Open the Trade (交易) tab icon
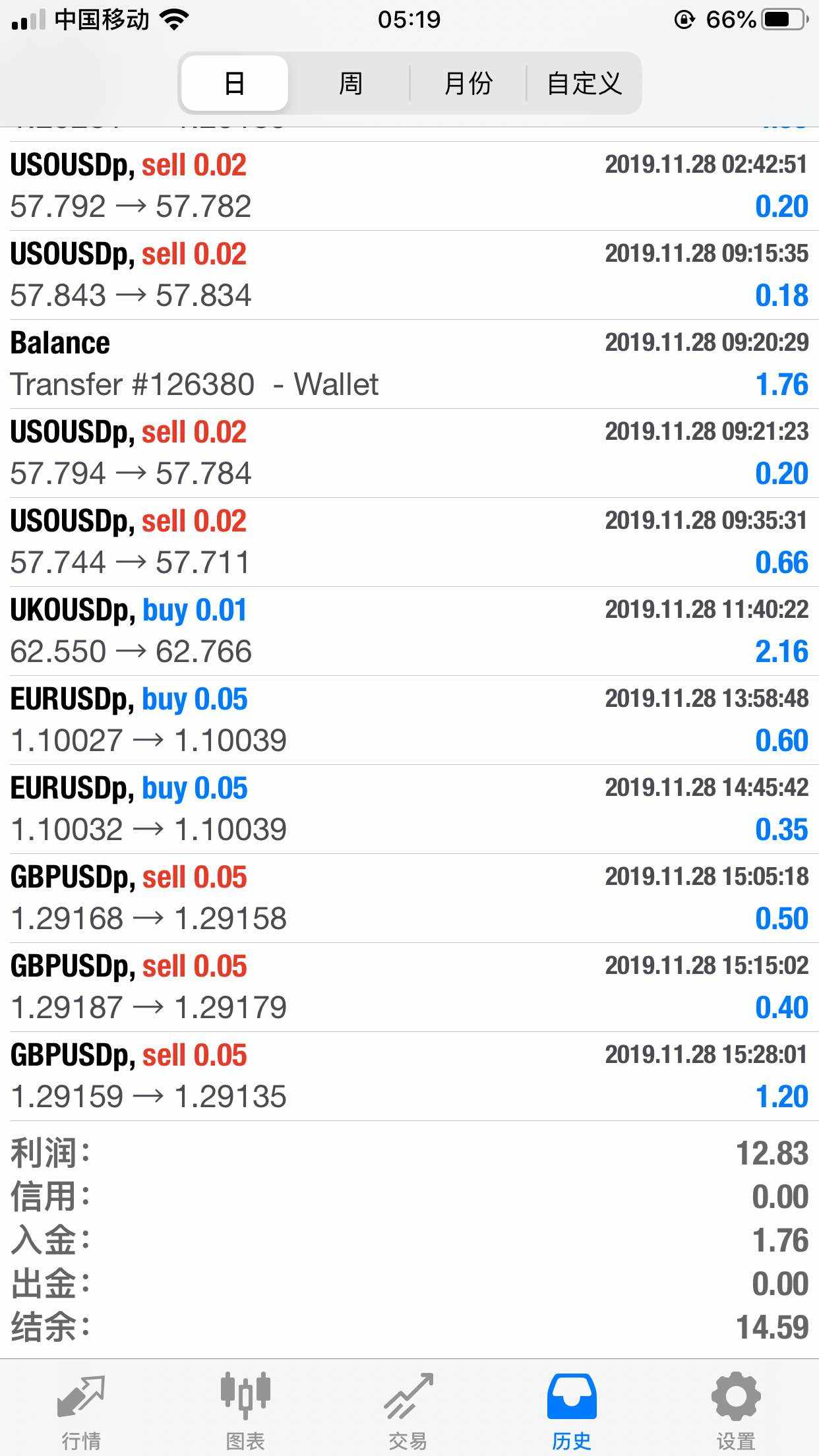819x1456 pixels. pyautogui.click(x=408, y=1397)
